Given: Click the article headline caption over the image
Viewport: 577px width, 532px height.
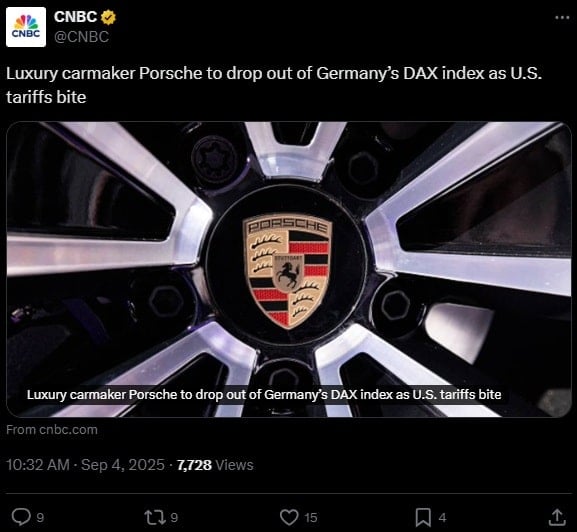Looking at the screenshot, I should pos(264,394).
